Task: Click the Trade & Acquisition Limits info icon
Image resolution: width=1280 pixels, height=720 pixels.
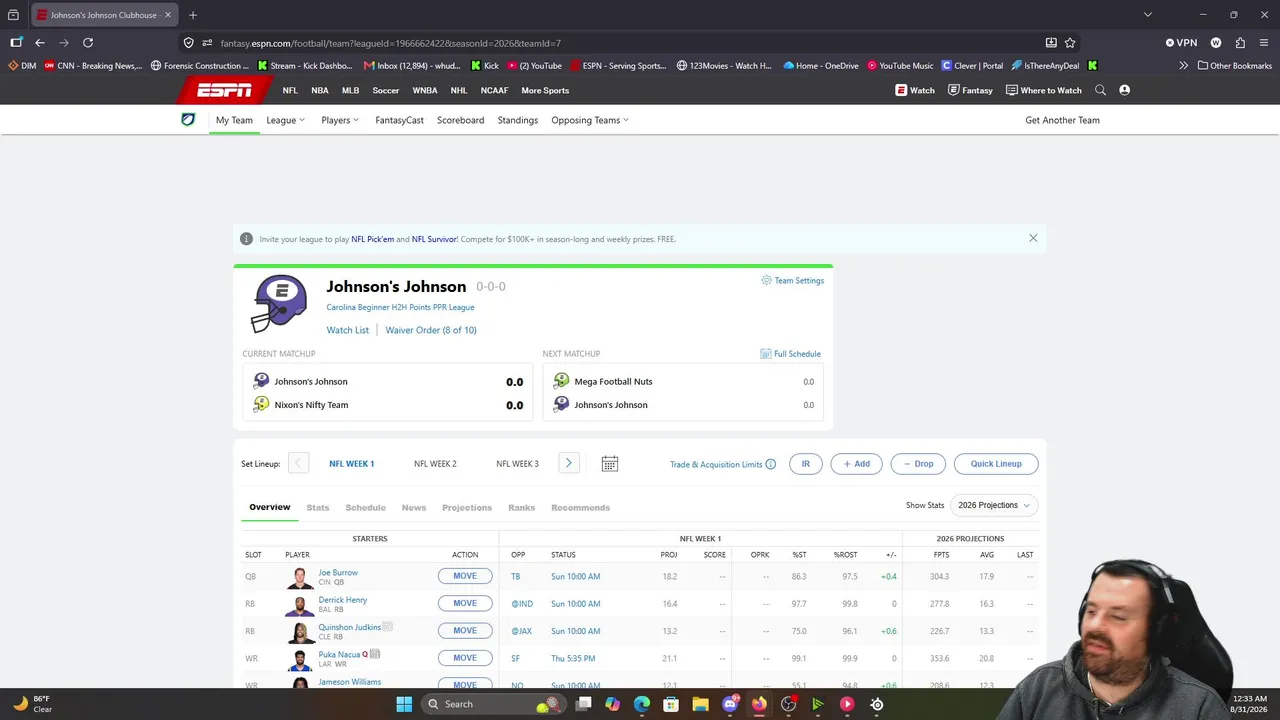Action: point(770,464)
